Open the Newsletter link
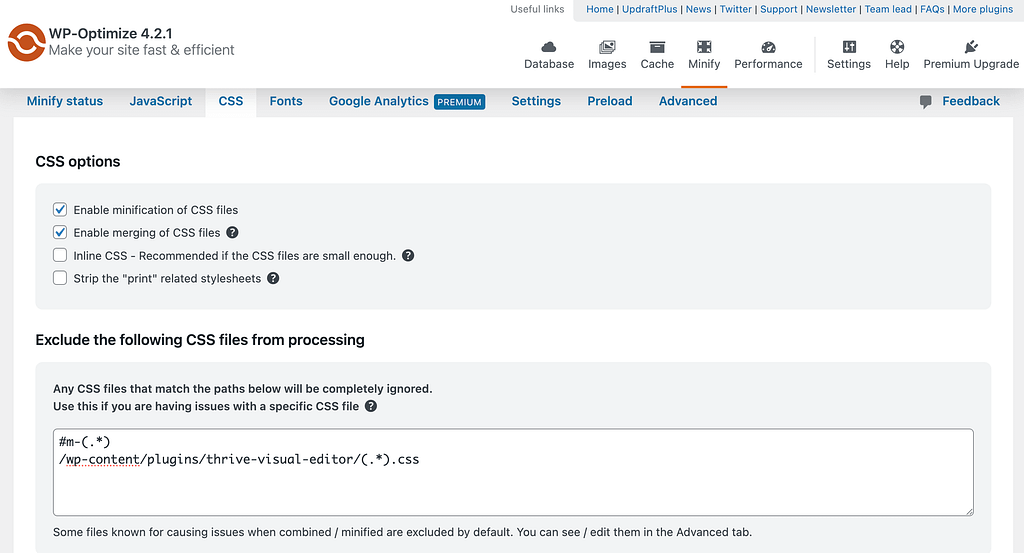This screenshot has width=1024, height=553. click(831, 9)
